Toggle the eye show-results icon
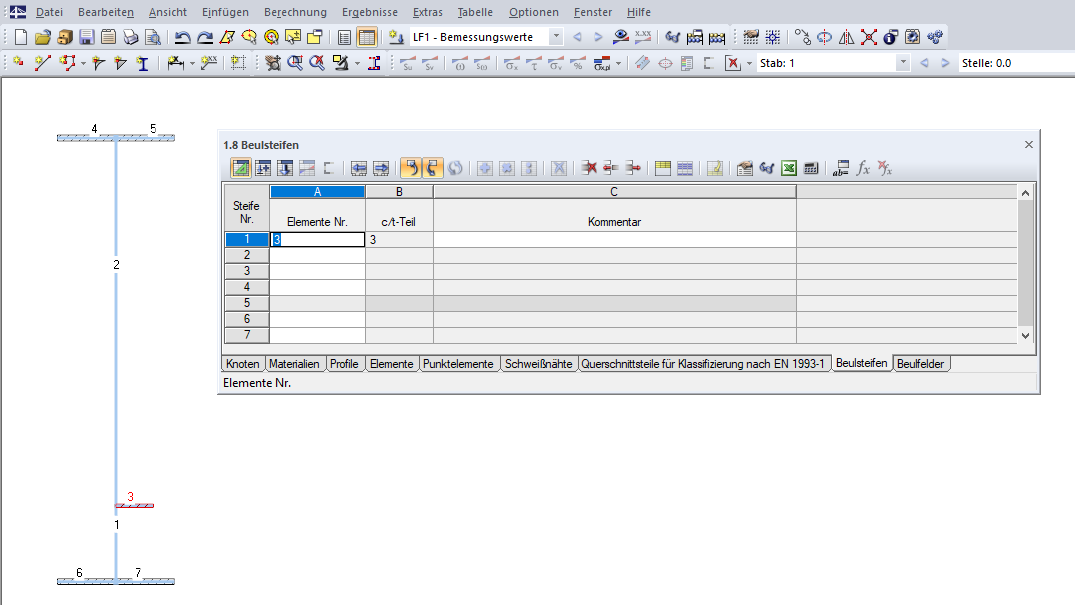 (621, 37)
